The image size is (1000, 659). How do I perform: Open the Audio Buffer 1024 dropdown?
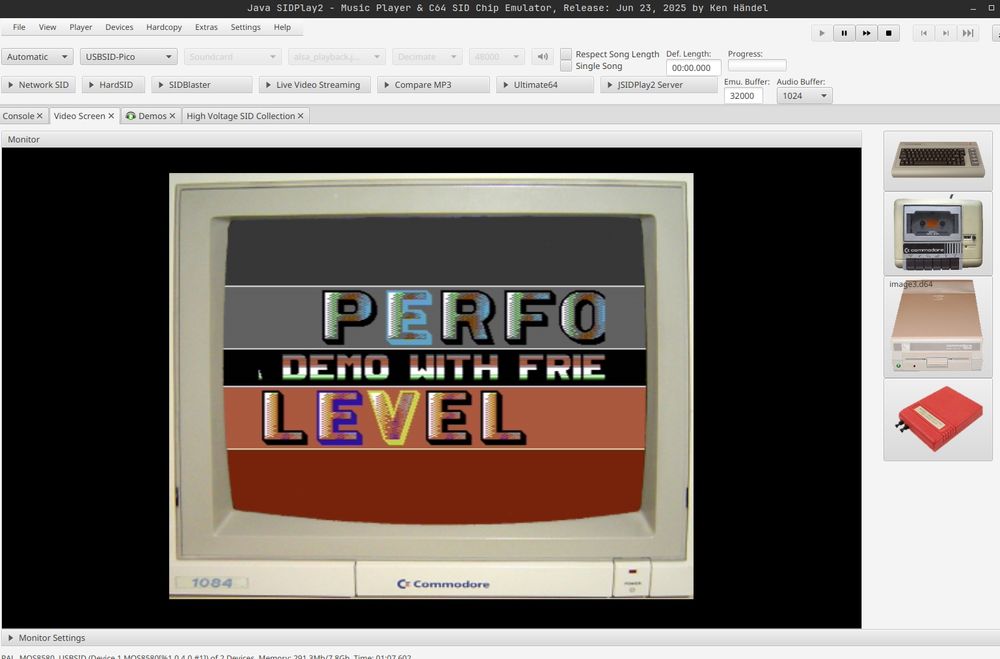pos(804,96)
